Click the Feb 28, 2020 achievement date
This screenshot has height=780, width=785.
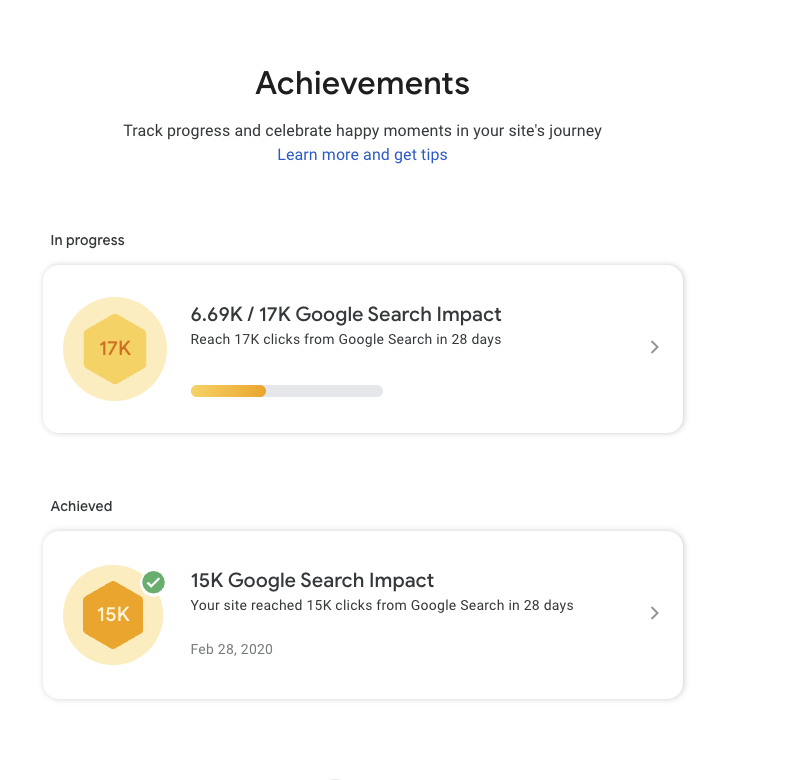[232, 649]
